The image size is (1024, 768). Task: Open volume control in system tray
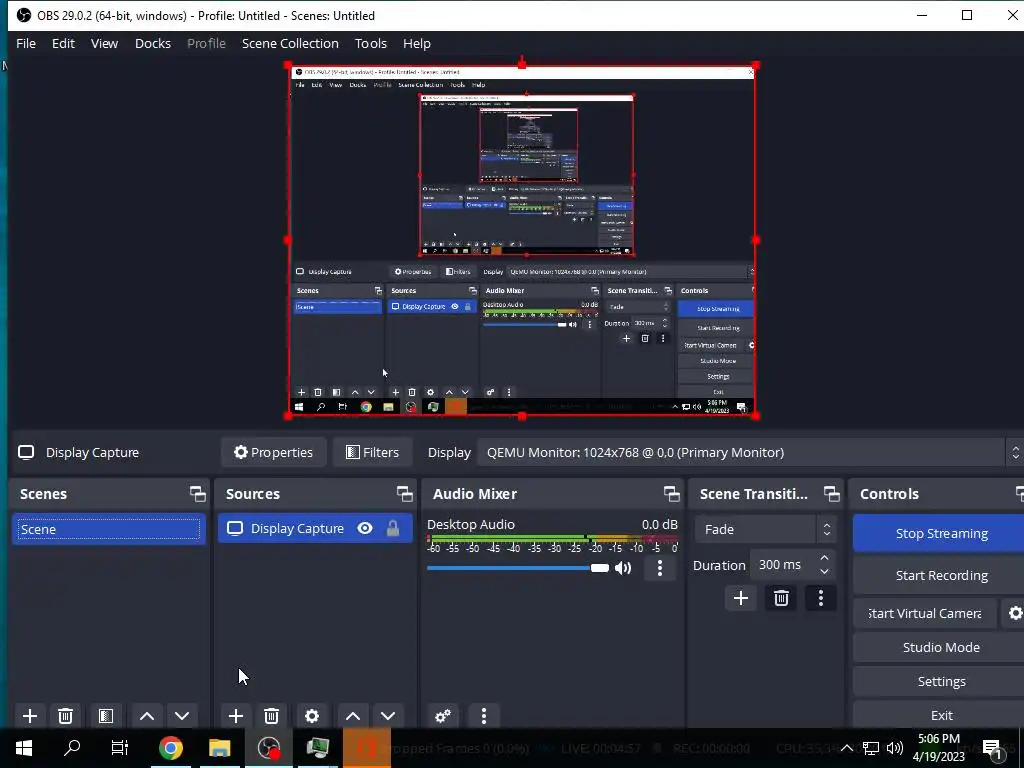[895, 748]
